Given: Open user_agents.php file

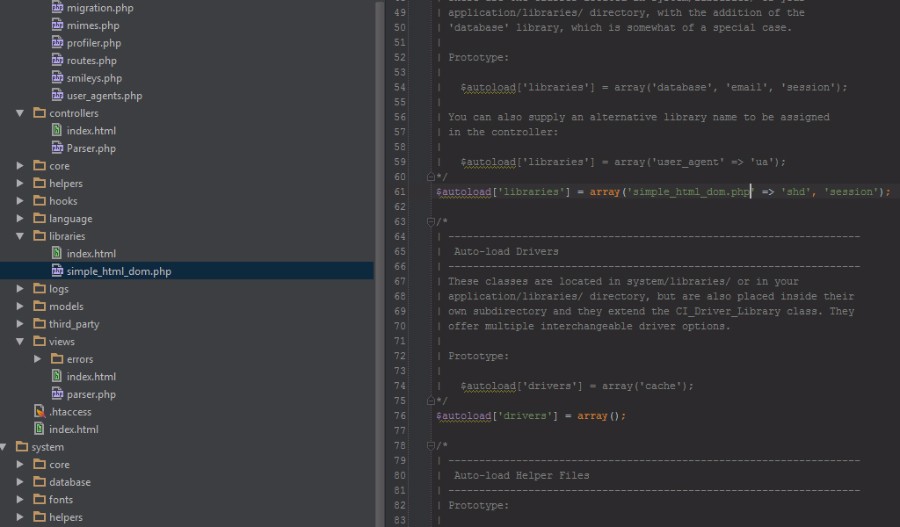Looking at the screenshot, I should click(104, 96).
